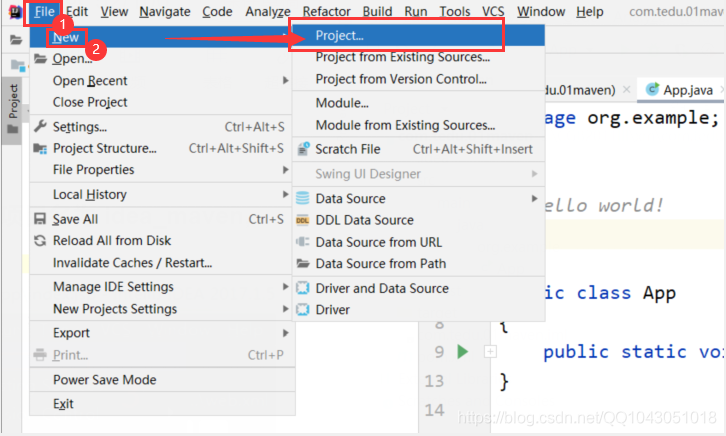Open the View menu
The height and width of the screenshot is (436, 726).
point(114,12)
